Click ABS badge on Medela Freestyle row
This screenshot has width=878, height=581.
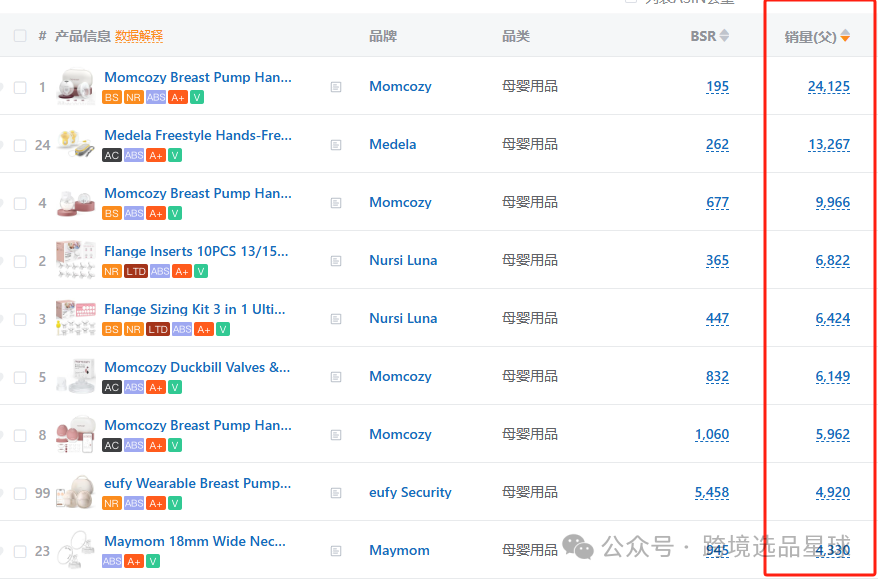[x=134, y=155]
